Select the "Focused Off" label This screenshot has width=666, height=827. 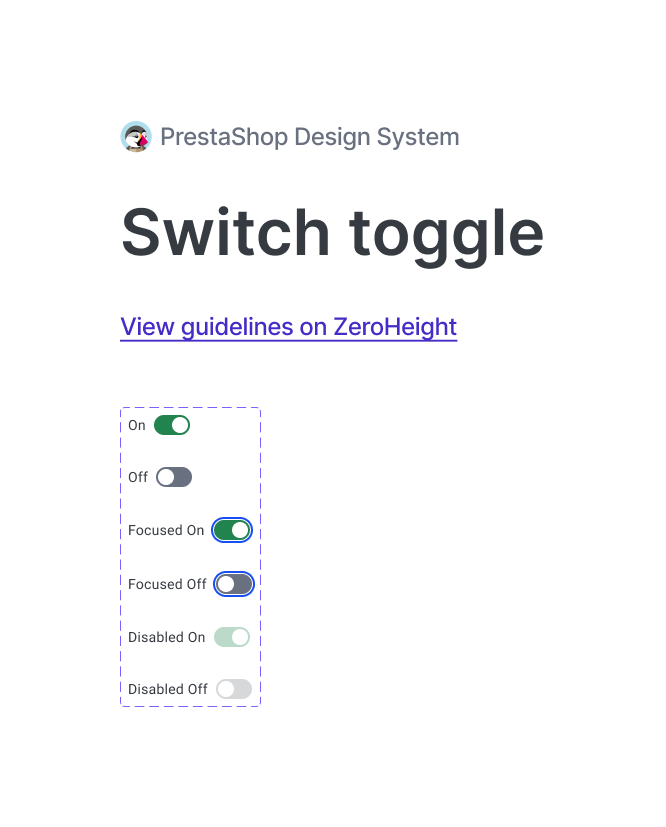(167, 584)
